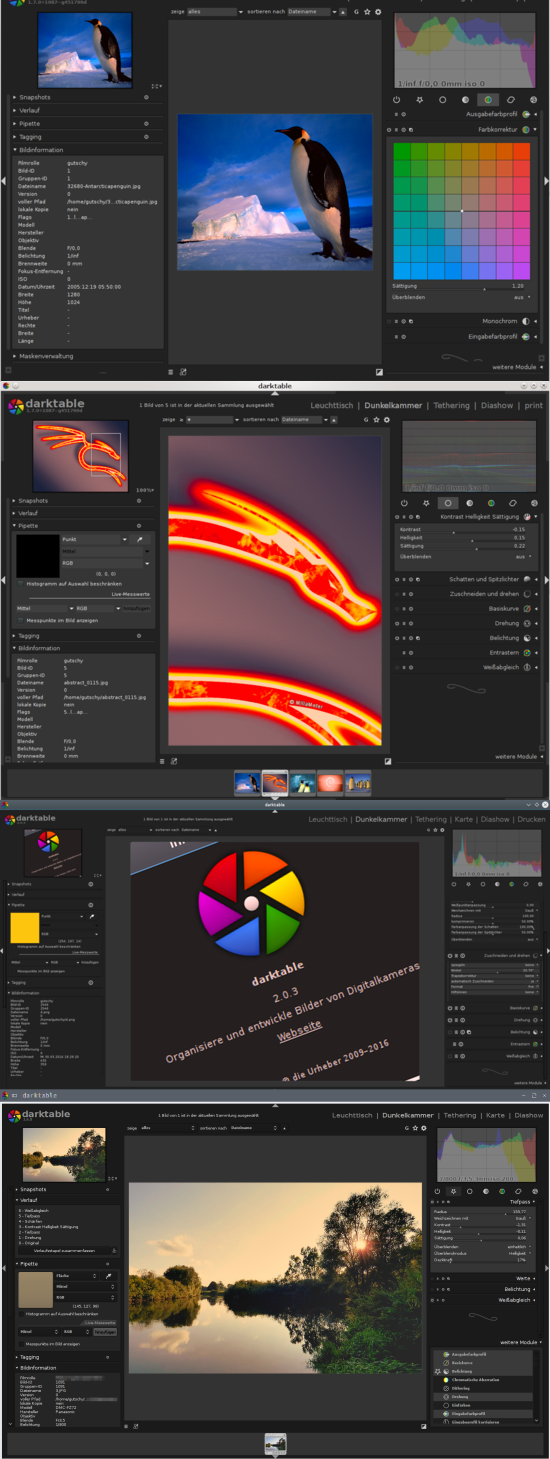Click Drehung module icon in abstract image window
Screen dimensions: 550x1459
[526, 623]
